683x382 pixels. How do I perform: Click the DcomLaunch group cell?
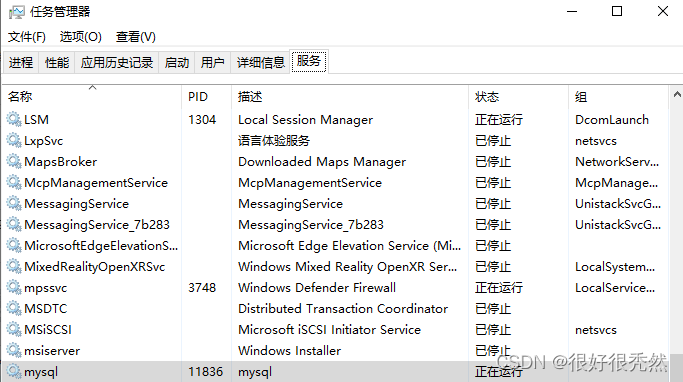pos(612,120)
